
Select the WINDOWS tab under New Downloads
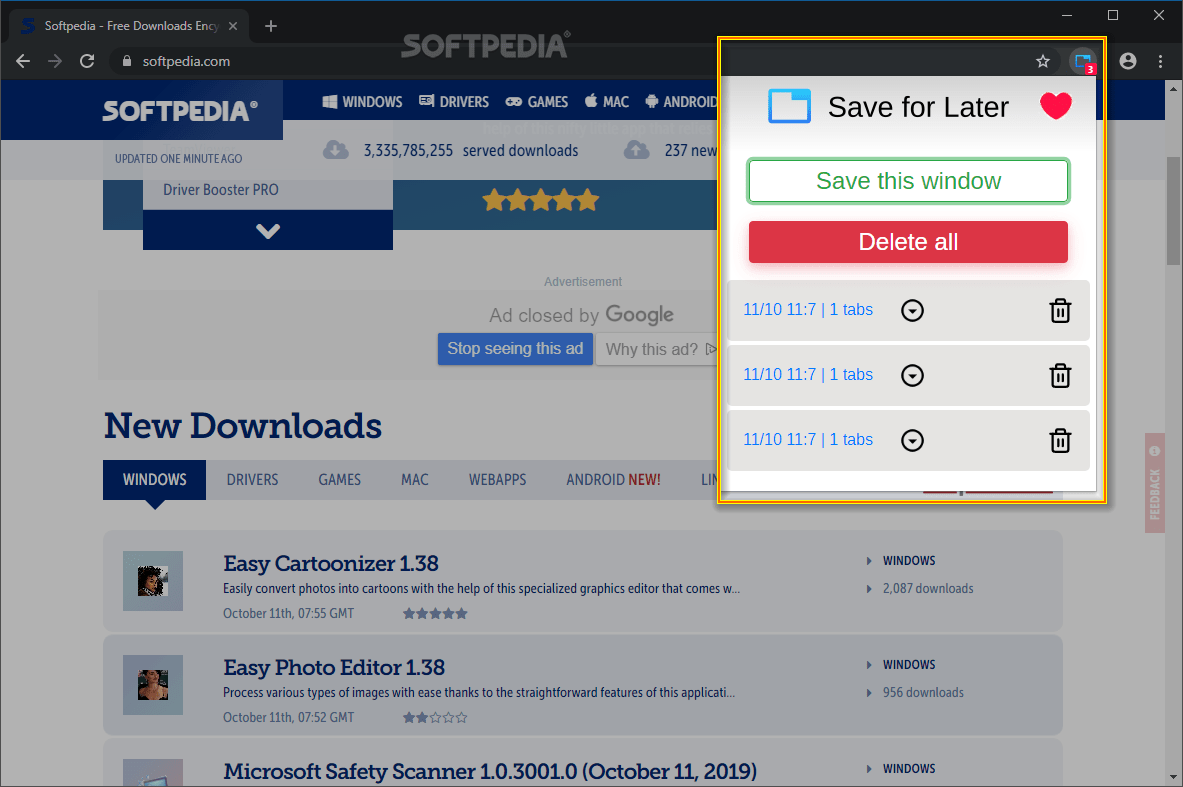pos(155,480)
